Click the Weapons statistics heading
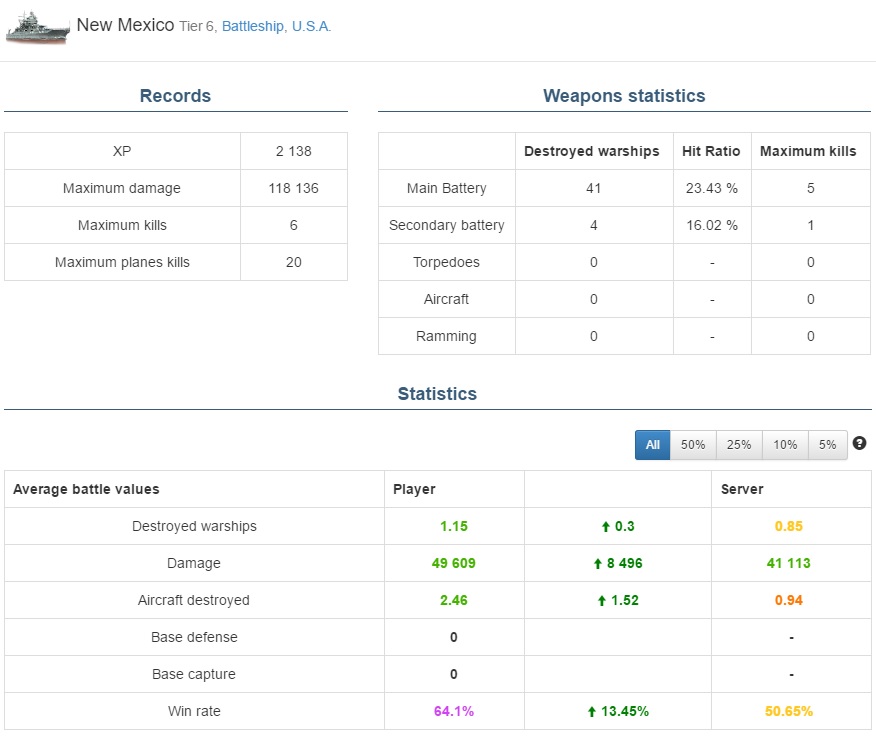This screenshot has height=739, width=876. click(624, 96)
